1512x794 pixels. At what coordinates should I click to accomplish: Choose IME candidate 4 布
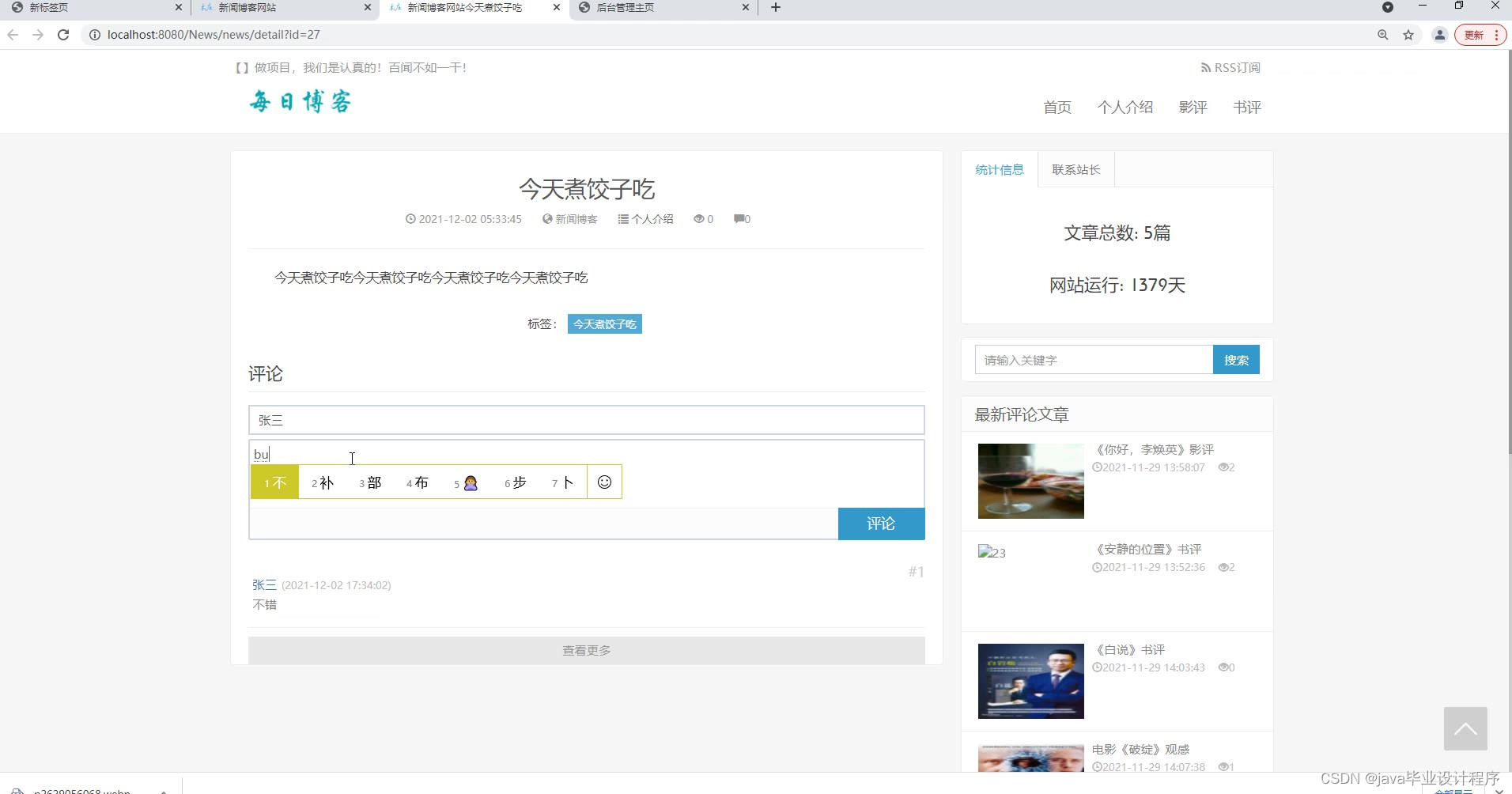pos(418,482)
